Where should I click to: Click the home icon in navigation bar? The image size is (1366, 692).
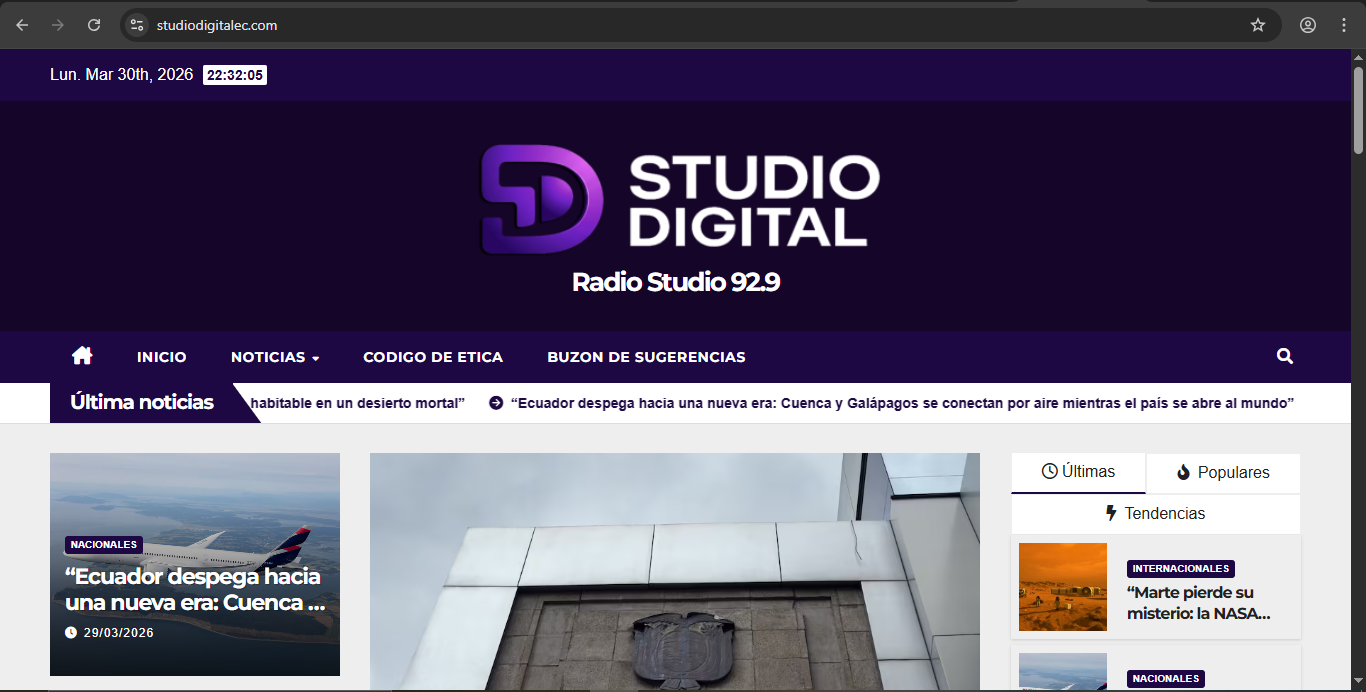[x=82, y=356]
